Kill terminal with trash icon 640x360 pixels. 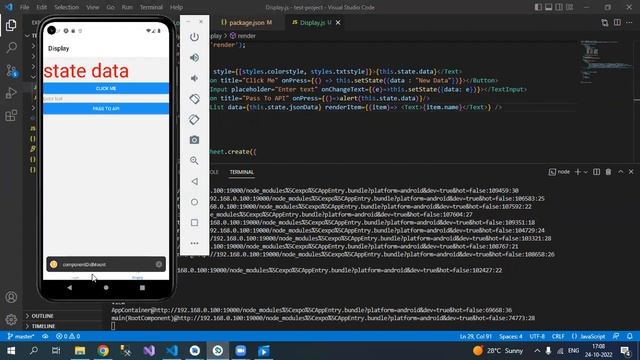pos(609,172)
